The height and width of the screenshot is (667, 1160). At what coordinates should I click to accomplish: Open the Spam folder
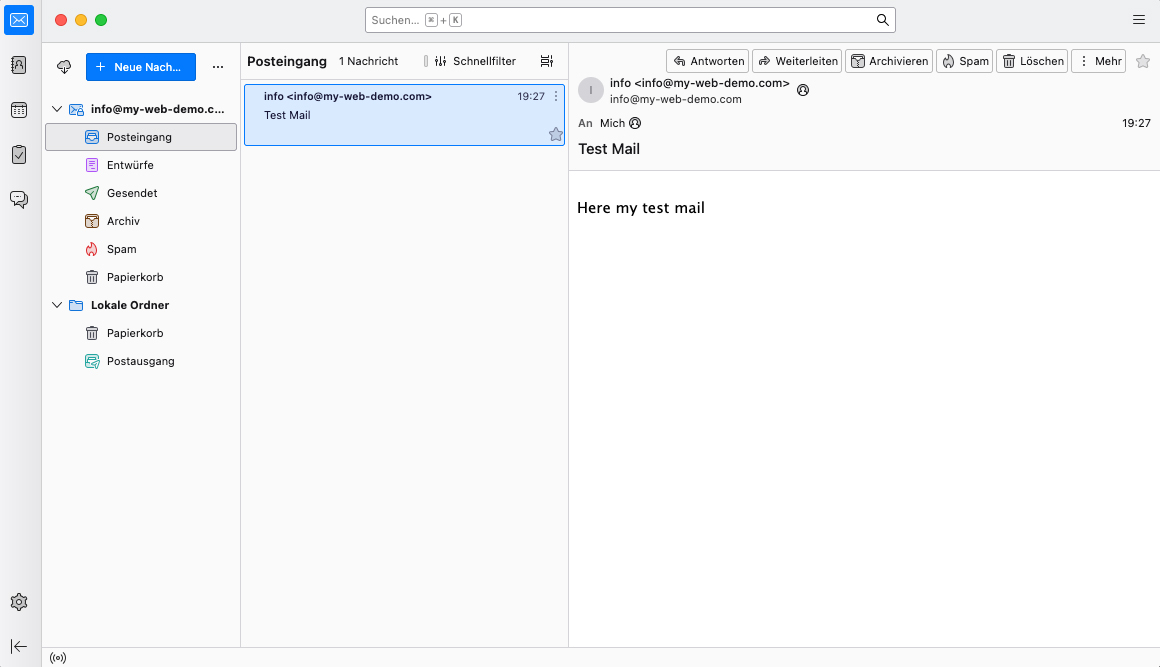coord(141,250)
